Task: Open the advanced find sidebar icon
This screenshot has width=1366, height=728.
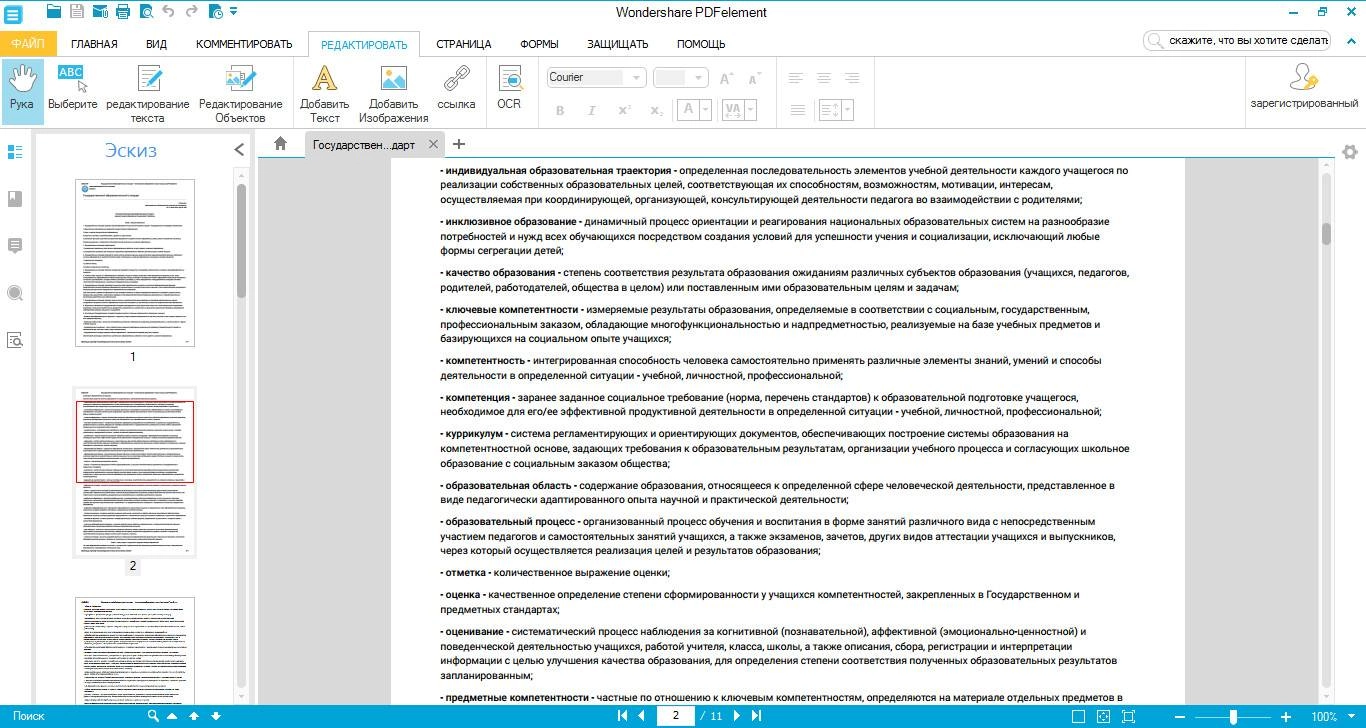Action: coord(15,340)
